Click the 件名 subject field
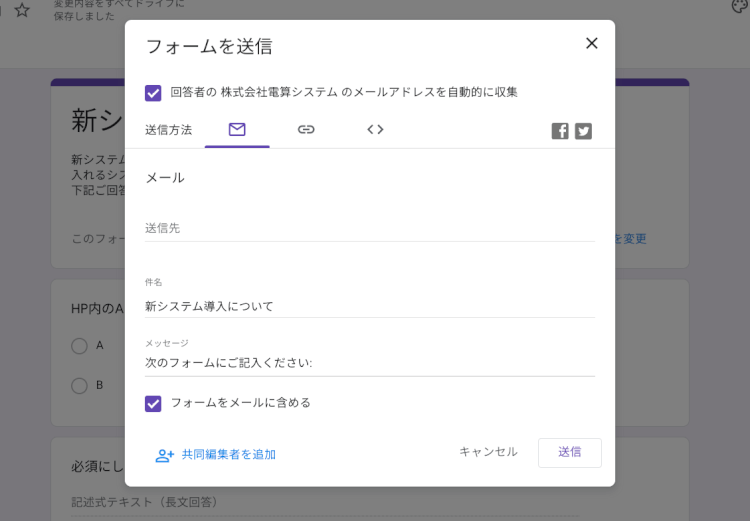Screen dimensions: 750x521 tap(369, 306)
